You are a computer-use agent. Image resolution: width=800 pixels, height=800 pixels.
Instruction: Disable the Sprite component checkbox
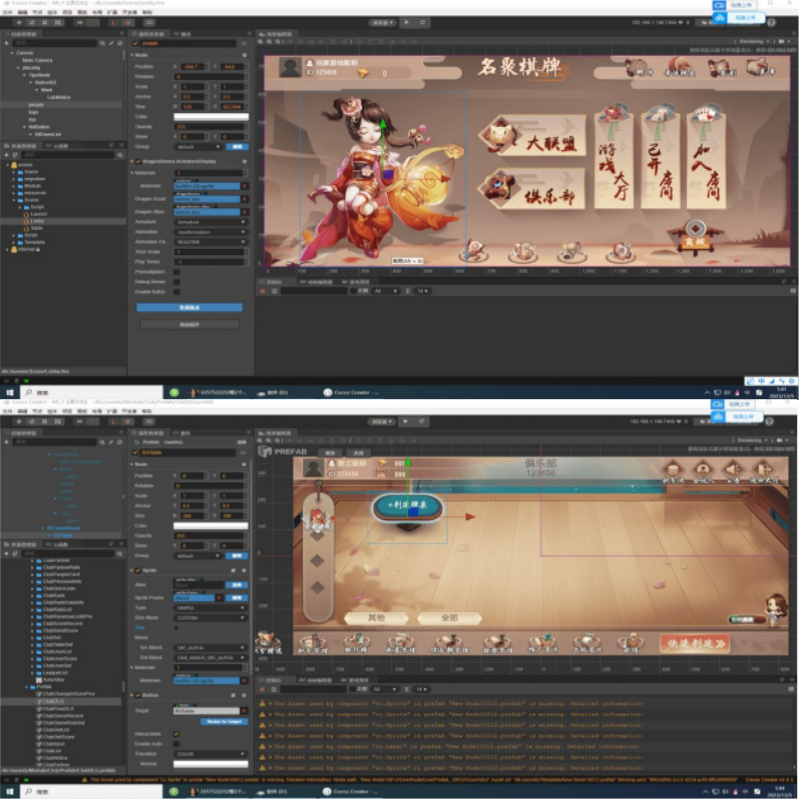pyautogui.click(x=138, y=570)
